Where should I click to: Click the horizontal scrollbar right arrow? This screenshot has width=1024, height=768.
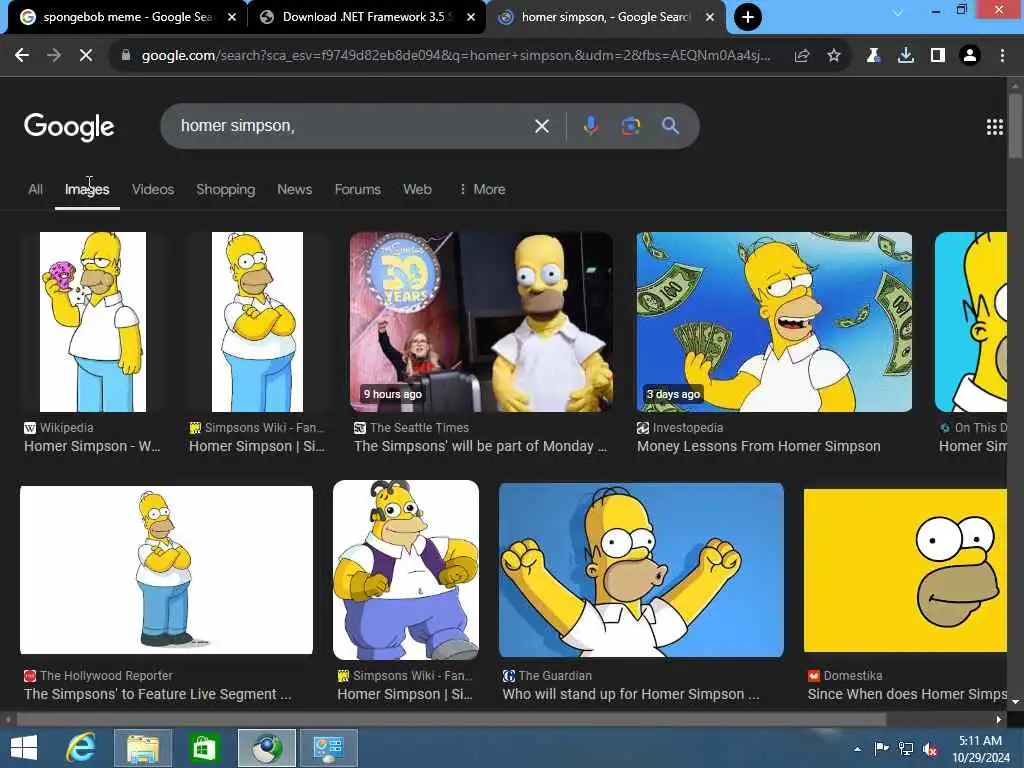[x=999, y=719]
